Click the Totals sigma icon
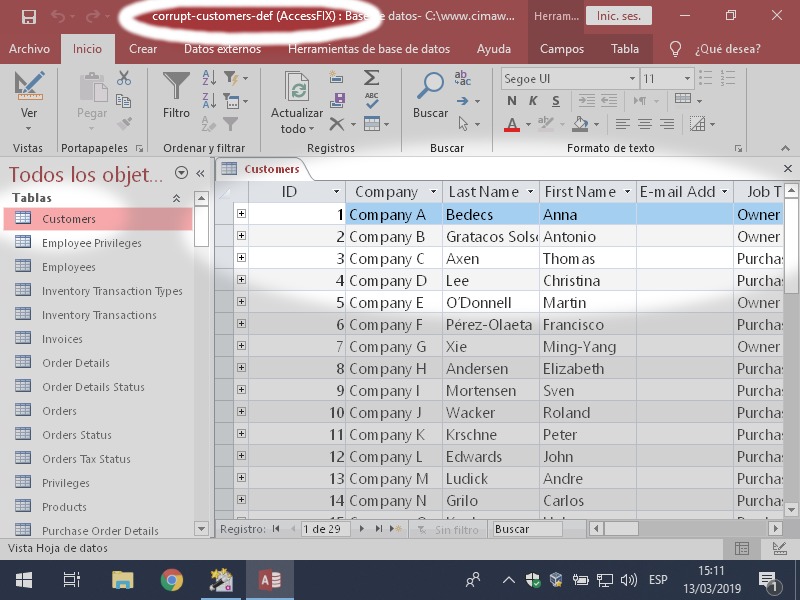Image resolution: width=800 pixels, height=600 pixels. click(x=371, y=77)
